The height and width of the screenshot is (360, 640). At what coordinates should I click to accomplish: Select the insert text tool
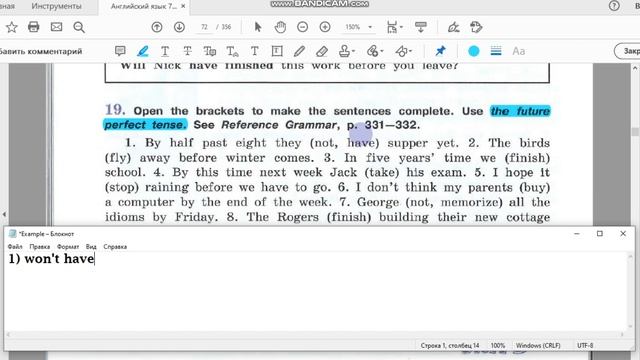pyautogui.click(x=232, y=51)
